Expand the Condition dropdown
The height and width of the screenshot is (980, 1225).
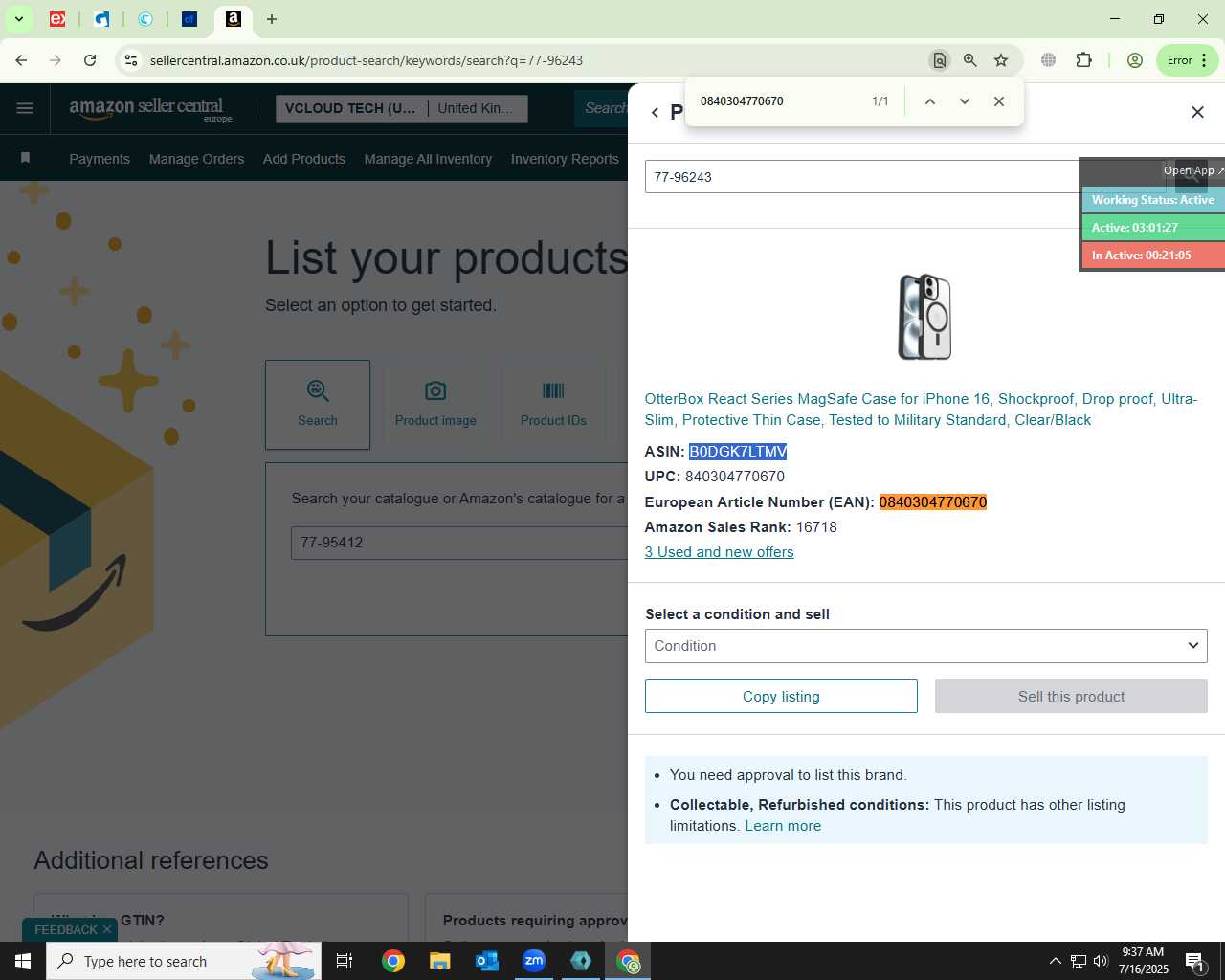pyautogui.click(x=925, y=646)
